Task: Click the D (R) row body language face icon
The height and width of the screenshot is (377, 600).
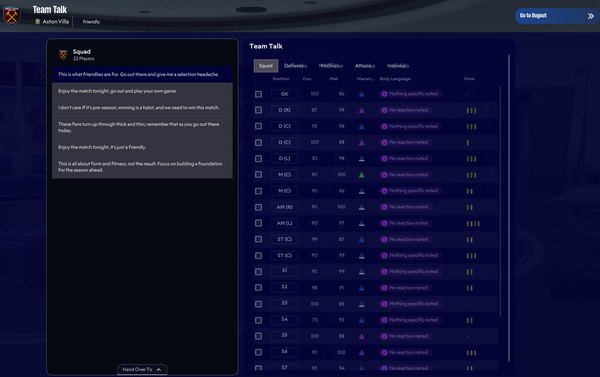Action: pyautogui.click(x=385, y=110)
